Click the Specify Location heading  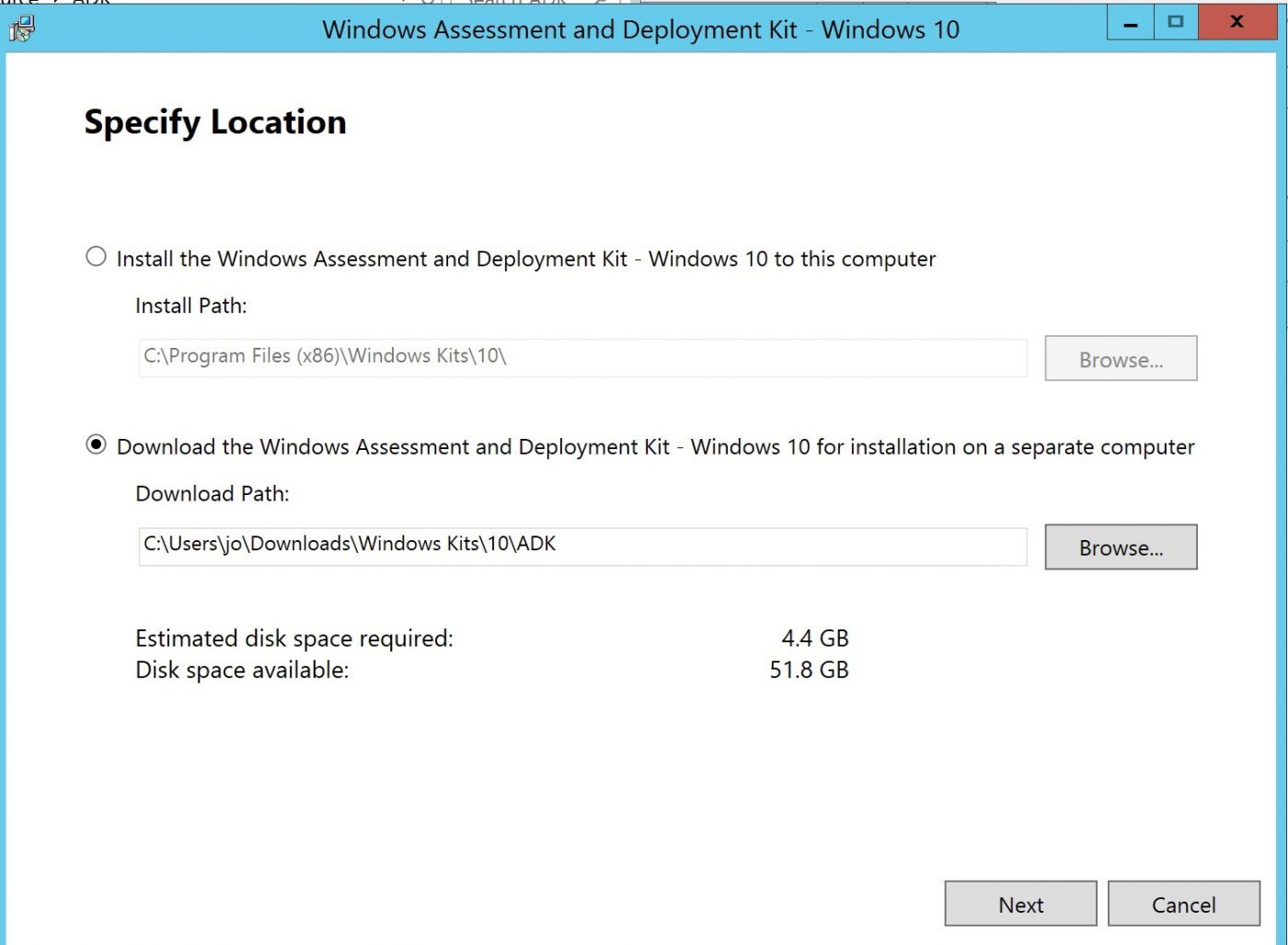214,121
